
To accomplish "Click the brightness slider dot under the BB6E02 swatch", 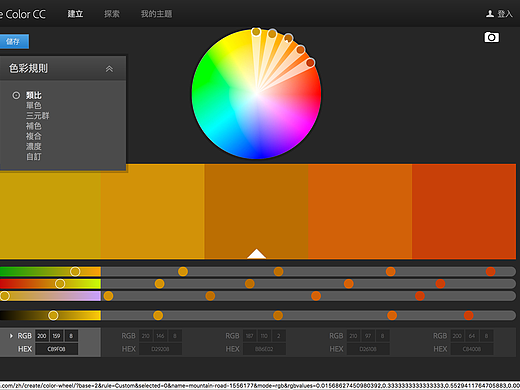I will (278, 315).
